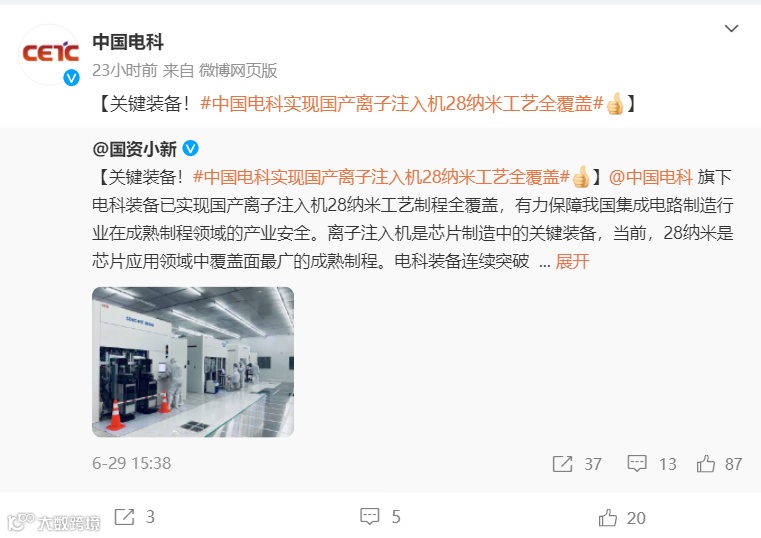Image resolution: width=761 pixels, height=538 pixels.
Task: Expand the post options chevron menu
Action: tap(731, 28)
